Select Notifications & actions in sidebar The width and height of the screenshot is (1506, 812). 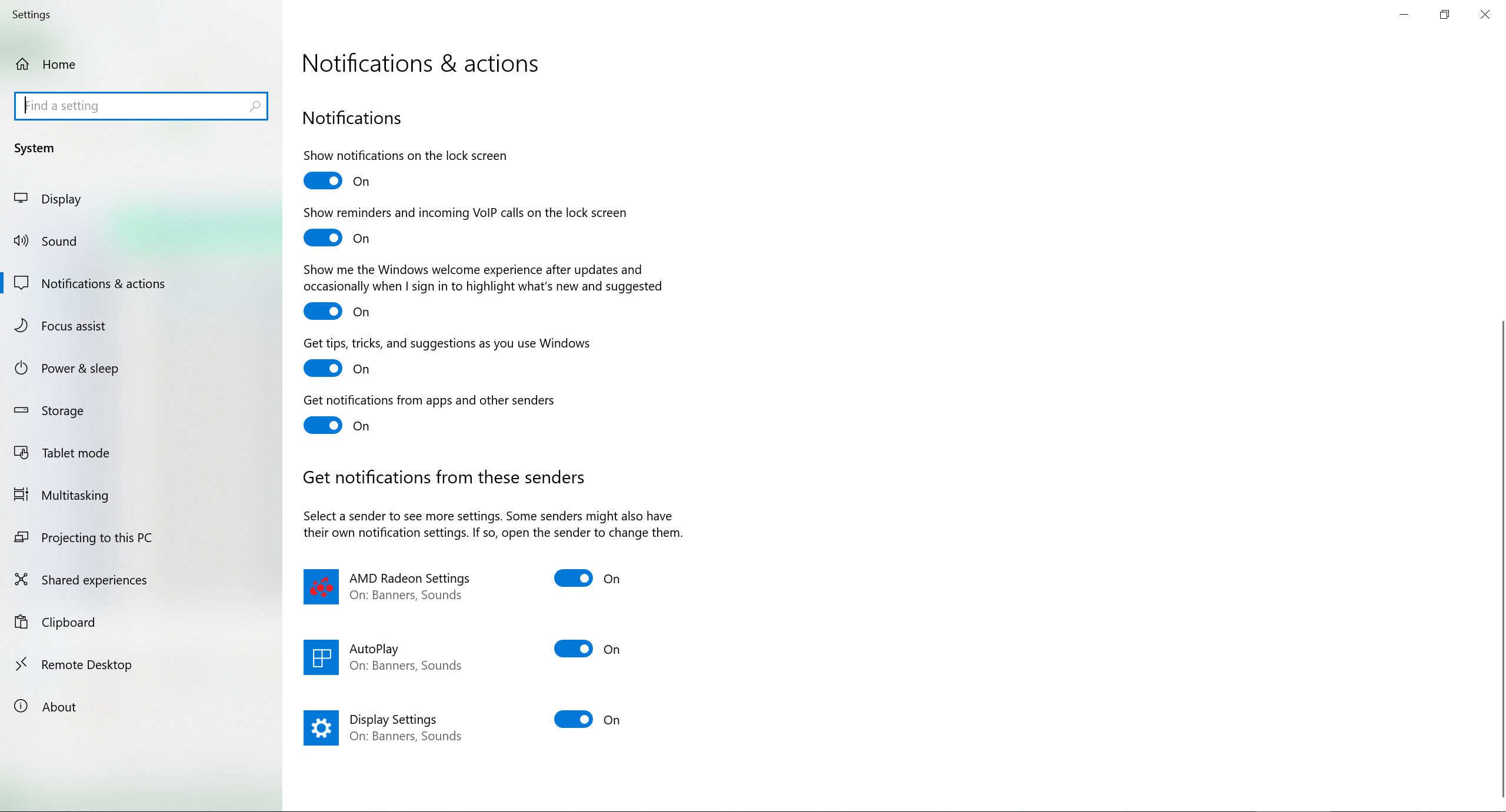point(103,283)
